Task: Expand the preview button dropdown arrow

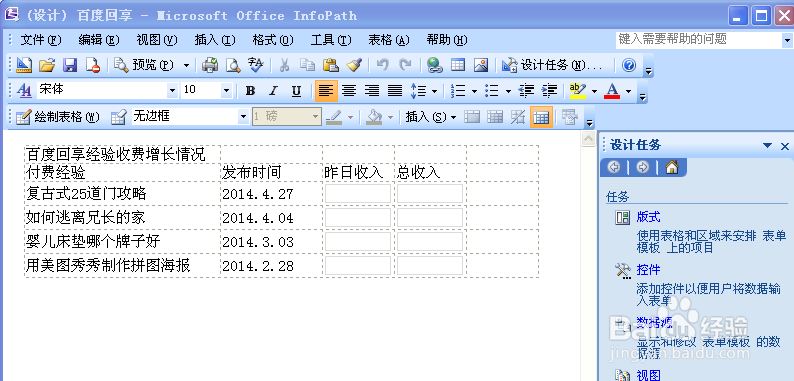Action: pyautogui.click(x=186, y=65)
